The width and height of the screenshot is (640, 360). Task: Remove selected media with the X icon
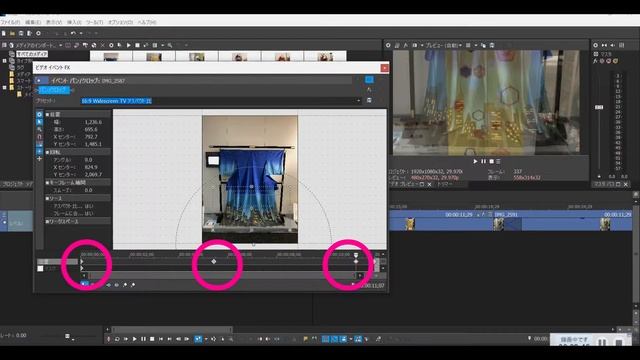102,45
